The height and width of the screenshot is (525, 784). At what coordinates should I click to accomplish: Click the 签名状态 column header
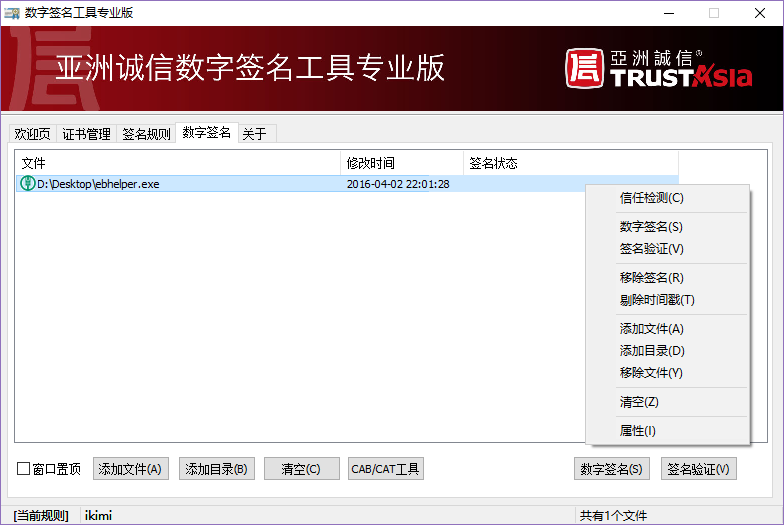[x=570, y=163]
